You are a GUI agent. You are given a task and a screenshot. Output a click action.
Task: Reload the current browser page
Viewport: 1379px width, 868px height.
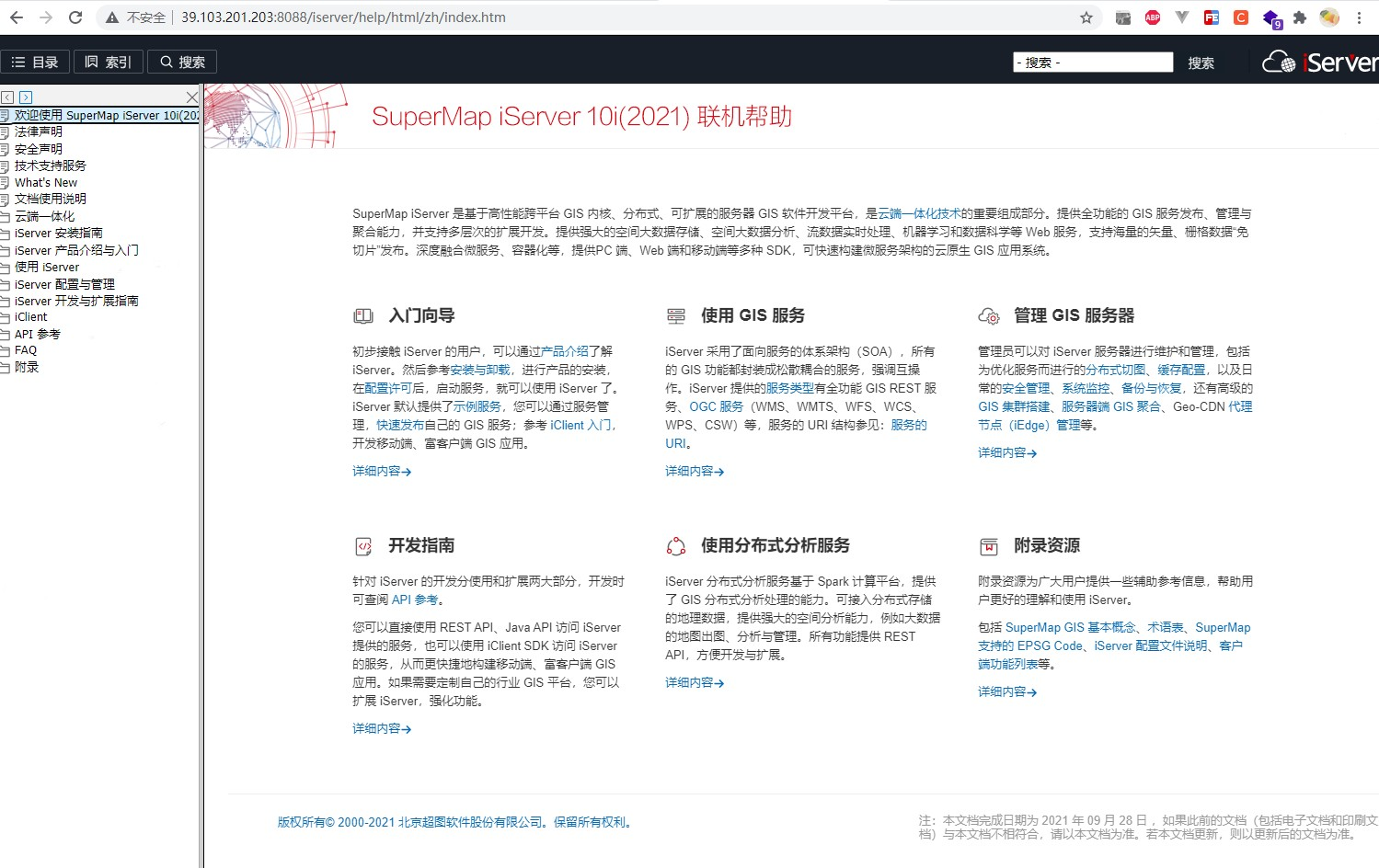75,17
